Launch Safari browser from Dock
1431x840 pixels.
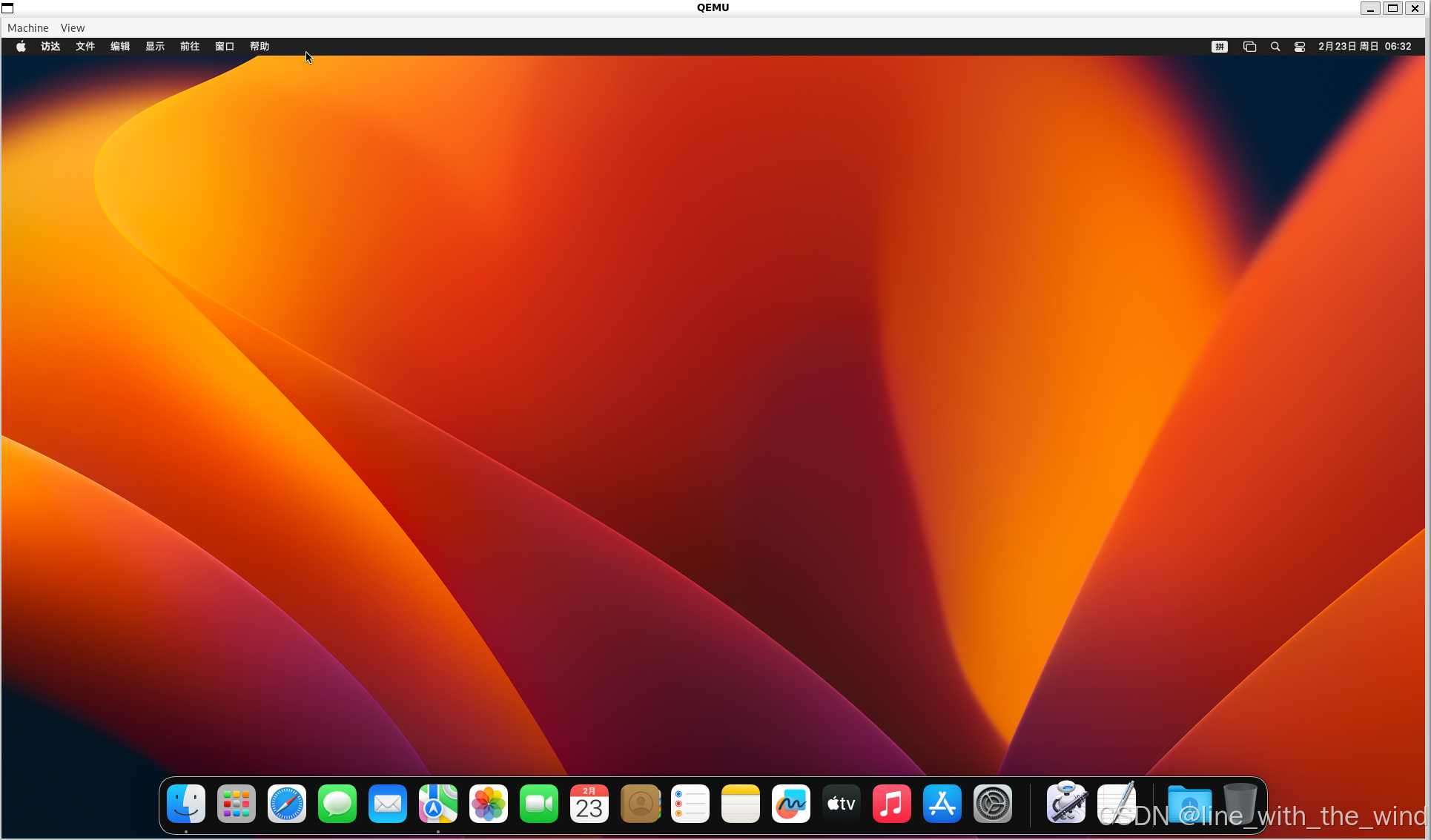287,804
